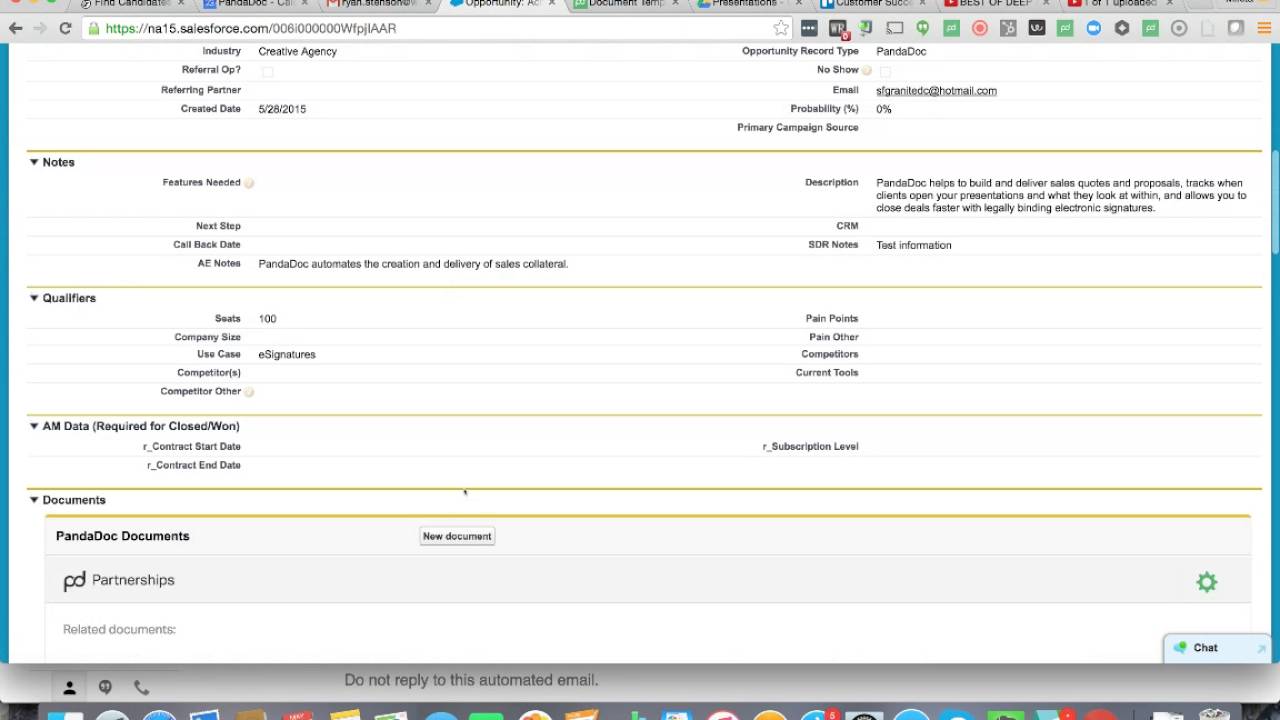Open the dark three-dots extension icon
The height and width of the screenshot is (720, 1280).
(809, 28)
